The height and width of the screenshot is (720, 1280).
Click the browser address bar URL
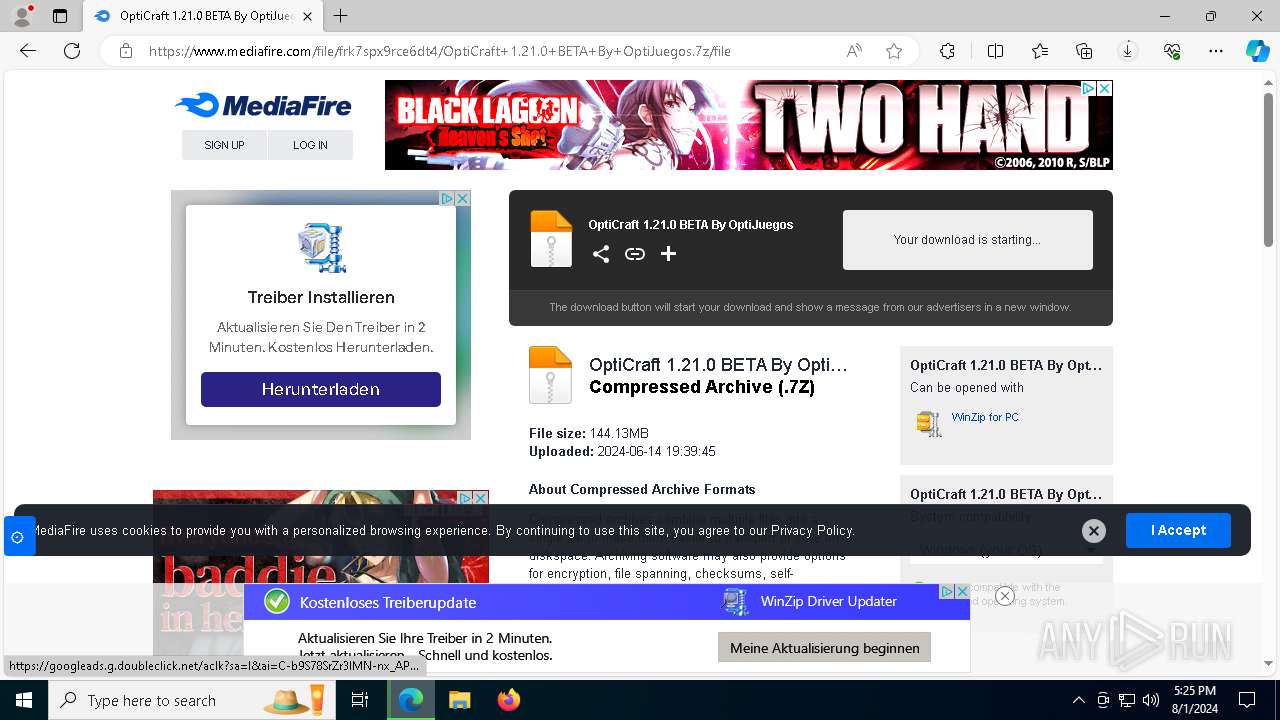pos(440,51)
